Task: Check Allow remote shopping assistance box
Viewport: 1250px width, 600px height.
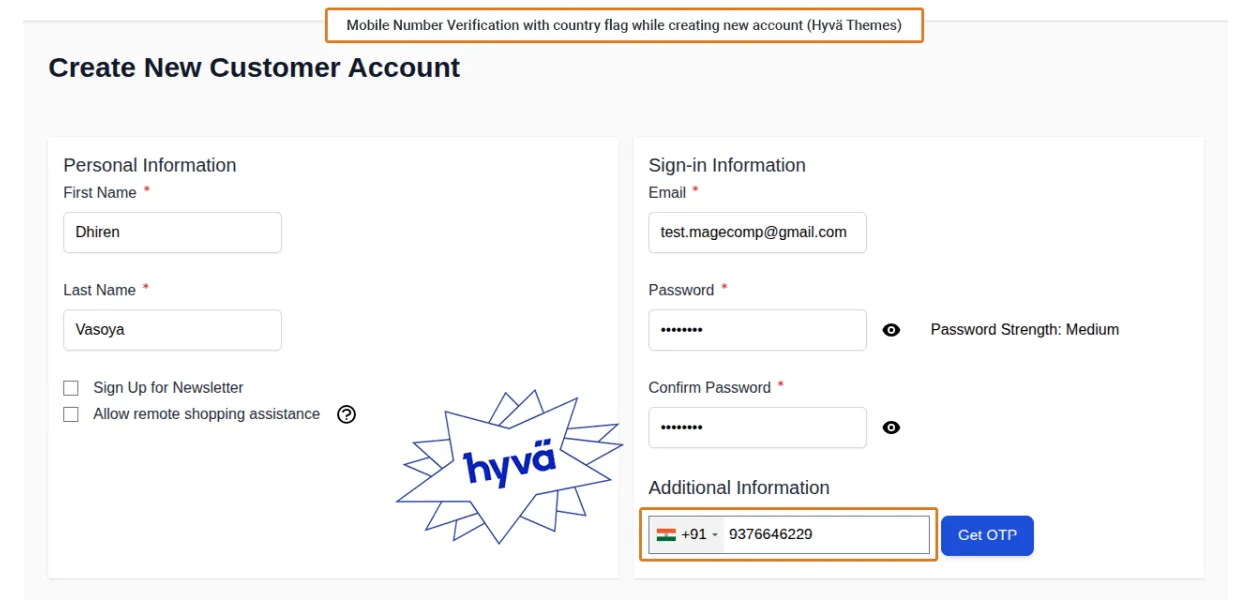Action: [71, 414]
